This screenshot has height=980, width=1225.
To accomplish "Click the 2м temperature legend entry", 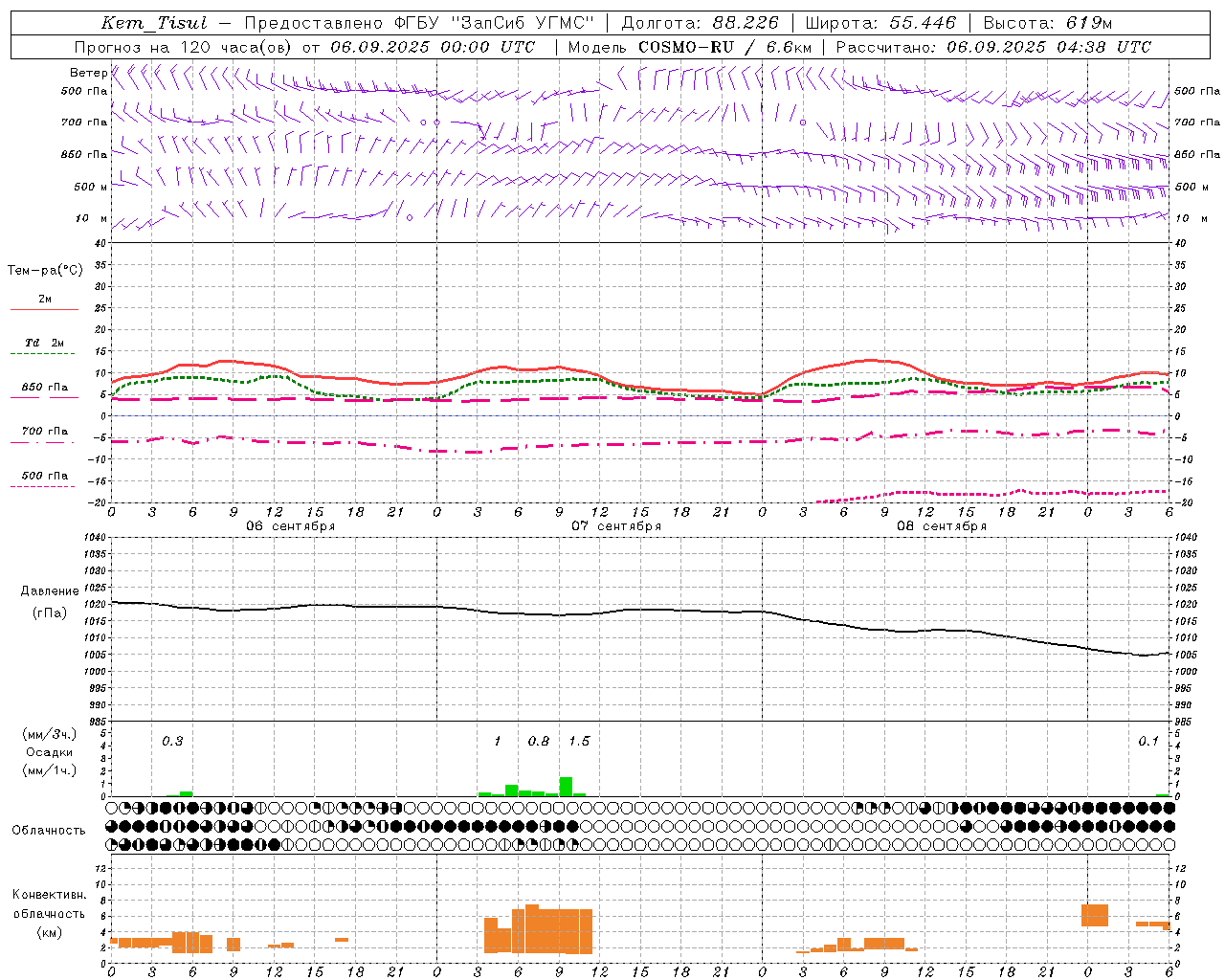I will (45, 299).
